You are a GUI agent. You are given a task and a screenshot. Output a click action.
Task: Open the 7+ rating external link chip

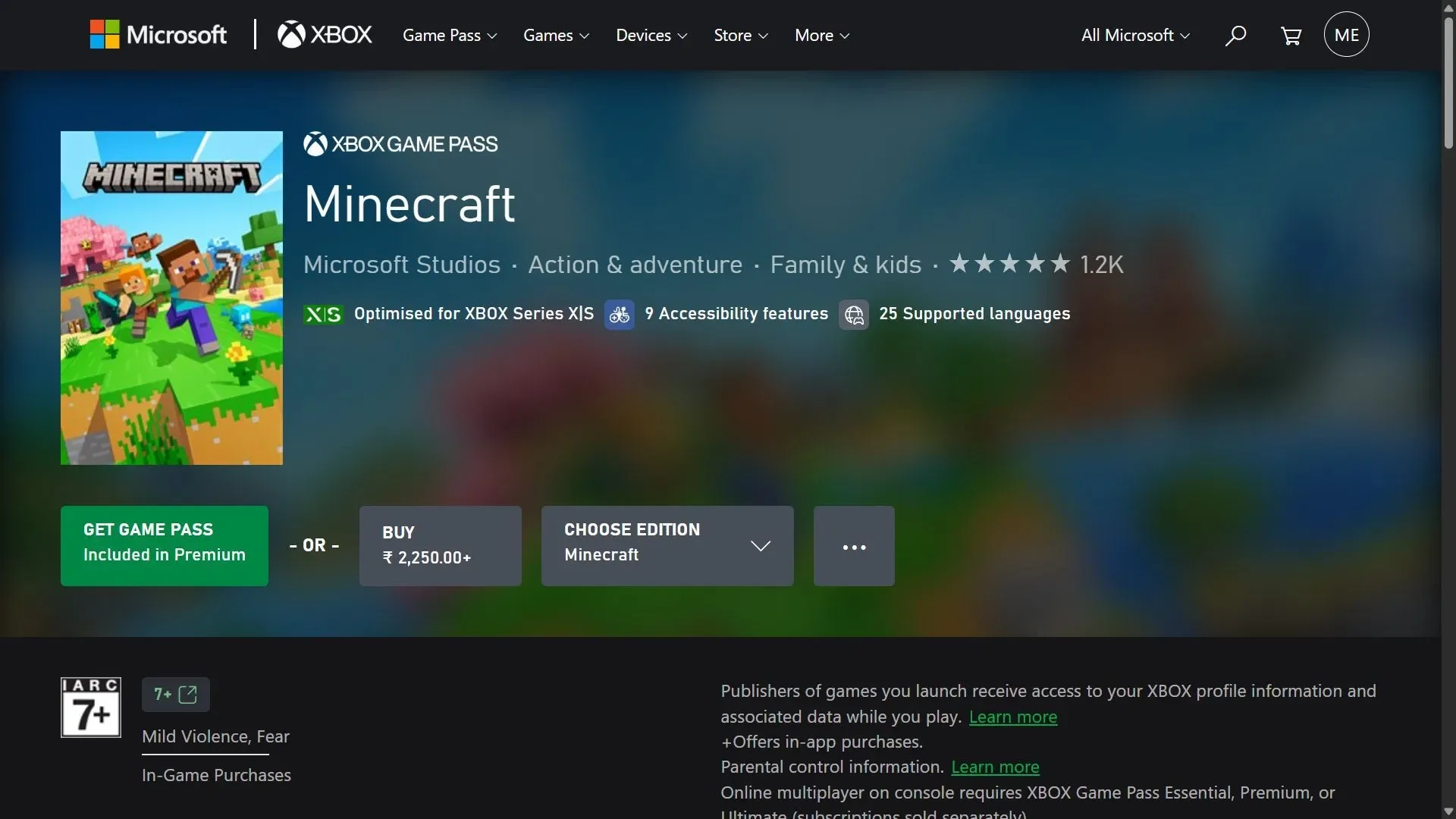(x=176, y=695)
